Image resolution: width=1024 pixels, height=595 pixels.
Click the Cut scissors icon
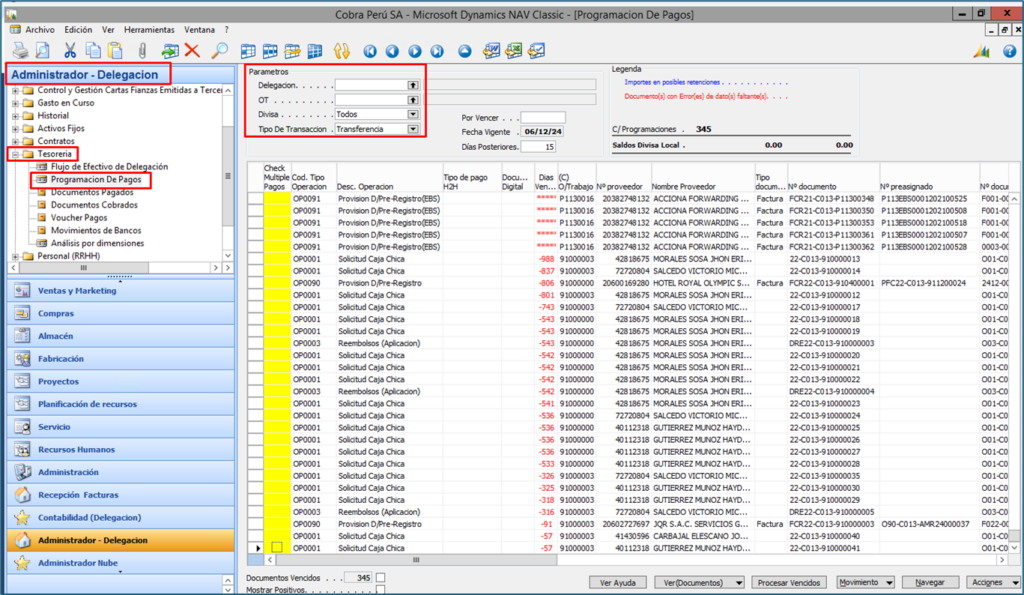70,50
